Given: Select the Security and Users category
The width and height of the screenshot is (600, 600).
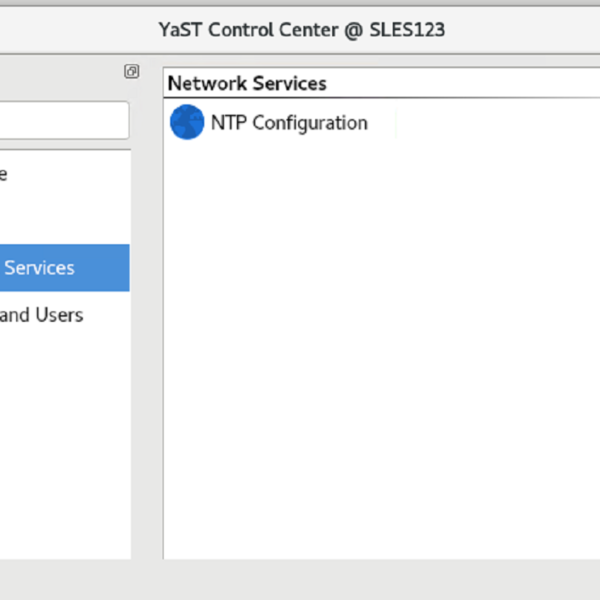Looking at the screenshot, I should click(x=45, y=315).
